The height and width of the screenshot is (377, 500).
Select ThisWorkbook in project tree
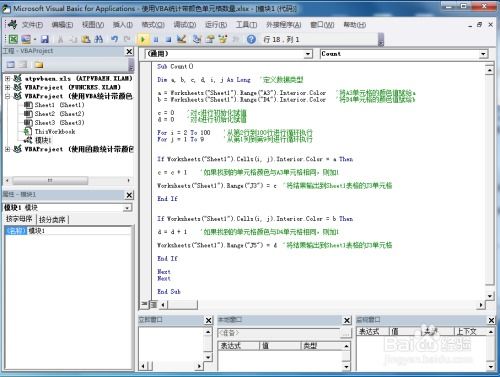pyautogui.click(x=55, y=132)
